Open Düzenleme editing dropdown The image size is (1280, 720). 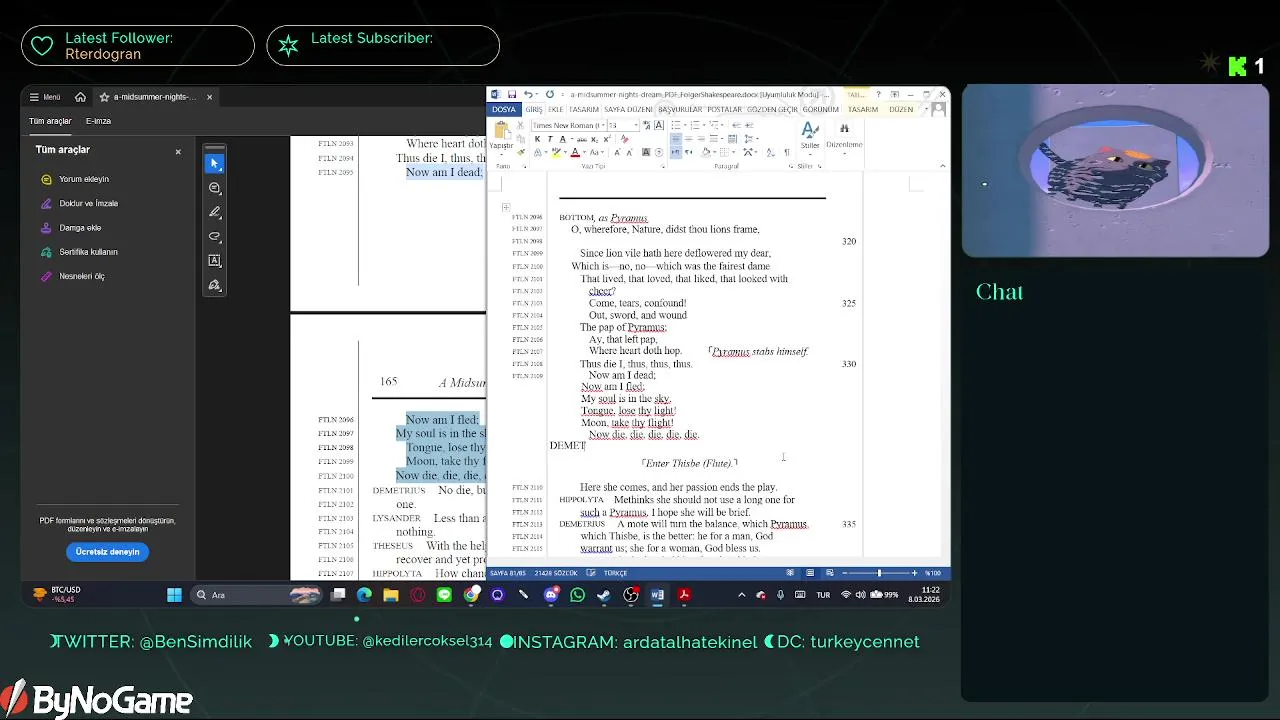[844, 136]
